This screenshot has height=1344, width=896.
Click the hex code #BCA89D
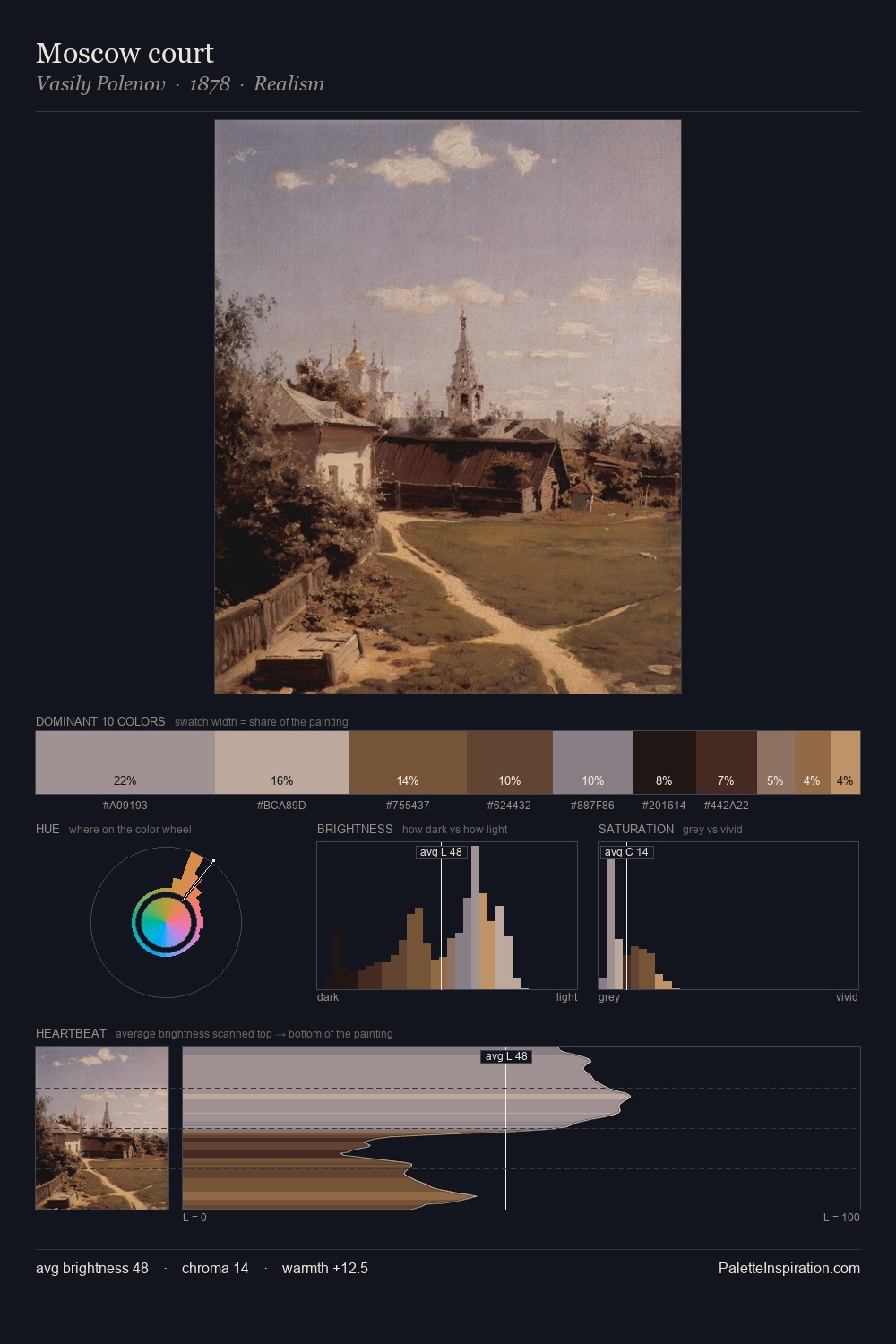click(x=282, y=806)
